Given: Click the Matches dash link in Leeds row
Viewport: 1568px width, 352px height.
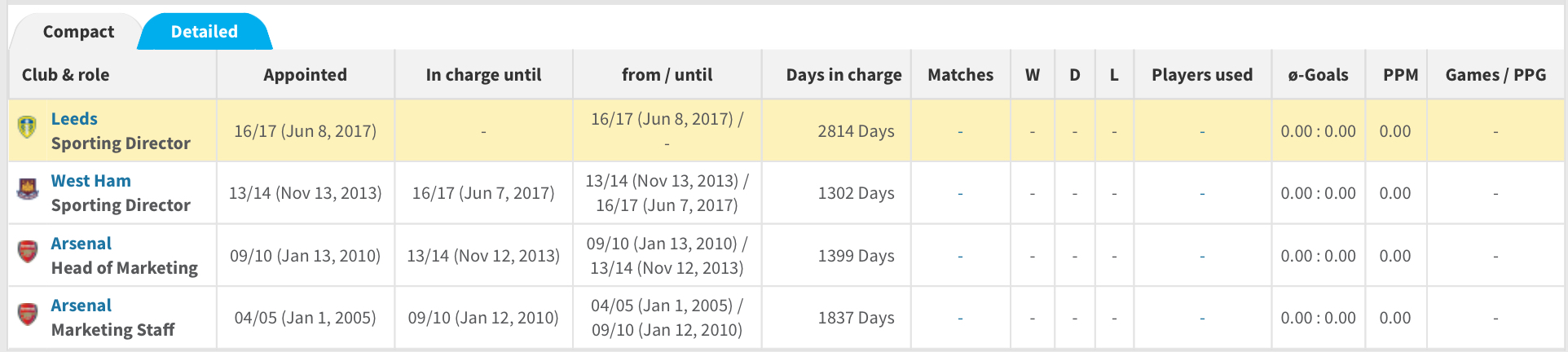Looking at the screenshot, I should pos(960,131).
